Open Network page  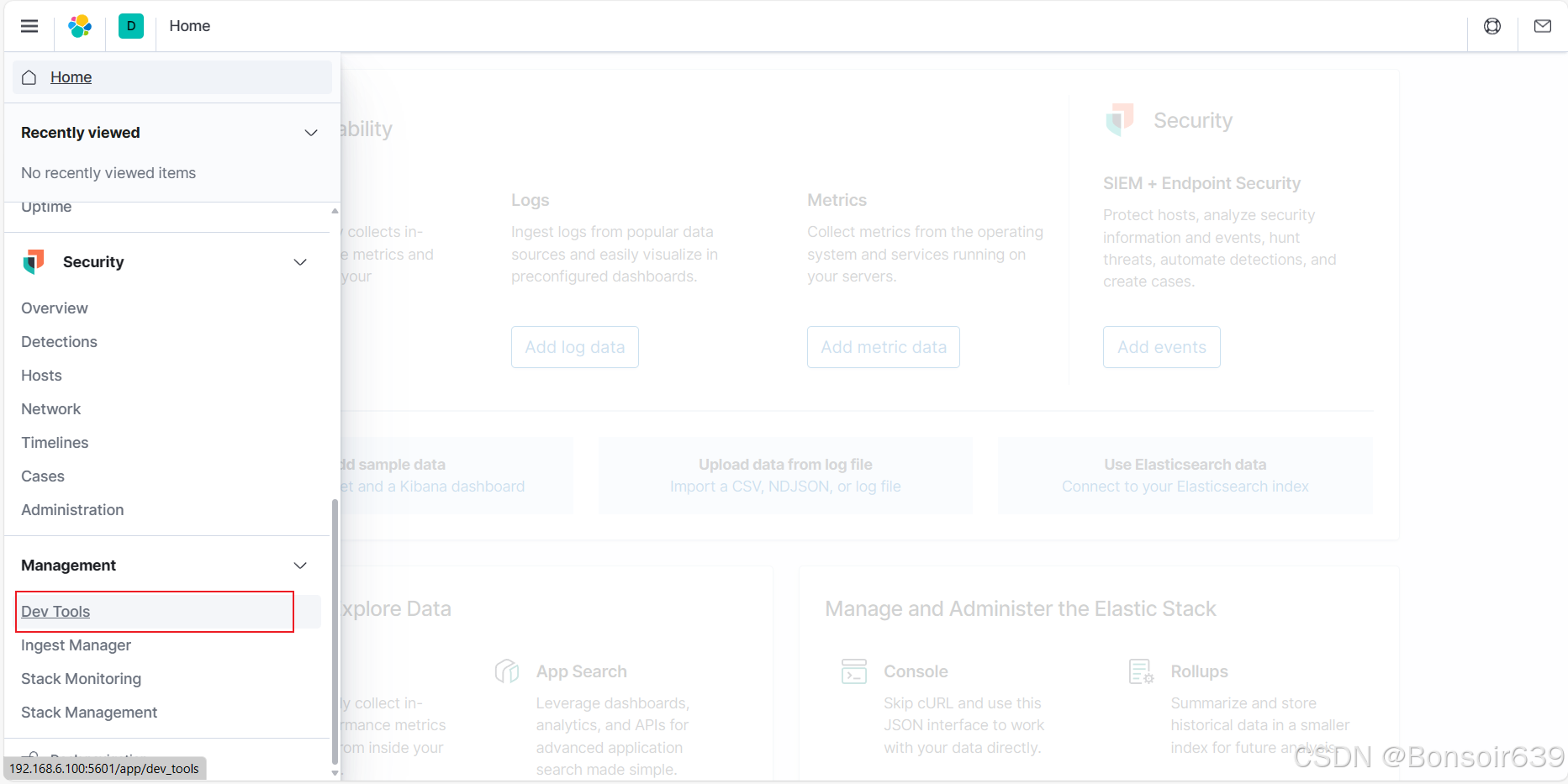50,409
